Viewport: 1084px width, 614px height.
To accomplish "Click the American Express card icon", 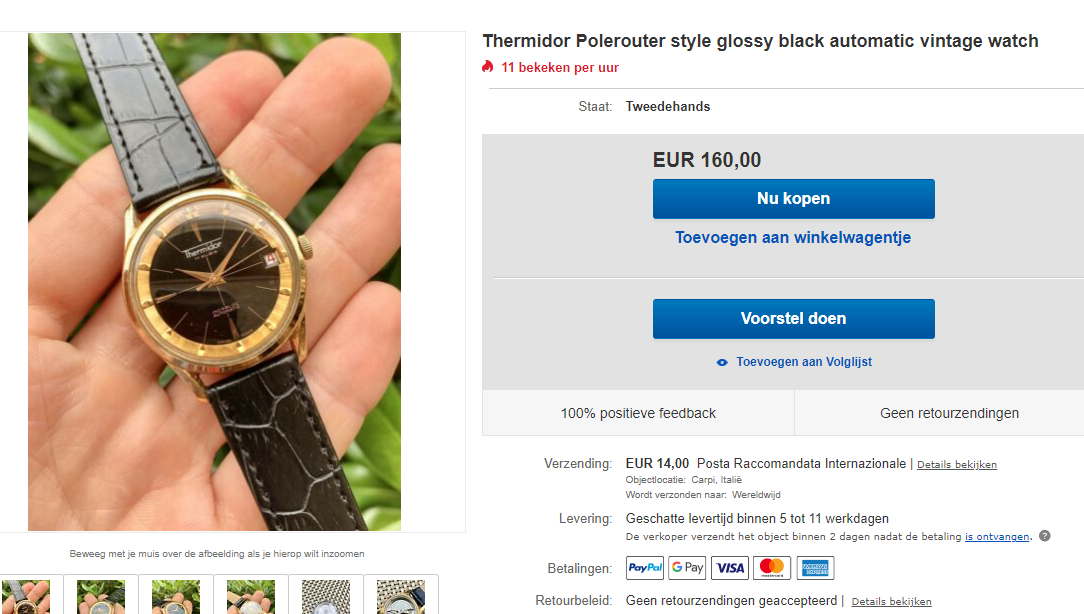I will click(815, 568).
